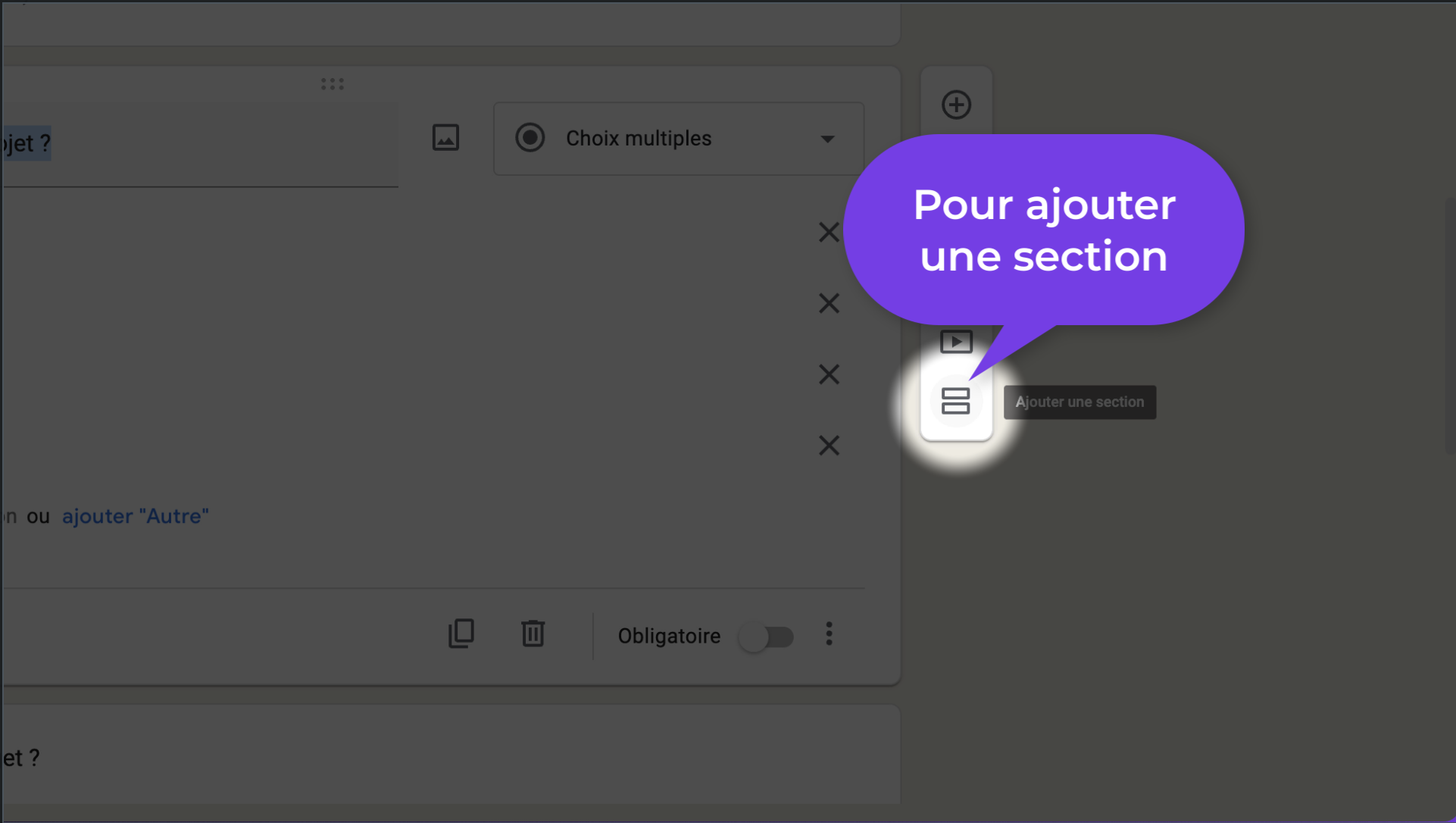Click the vertical scrollbar on right edge

(x=1449, y=326)
